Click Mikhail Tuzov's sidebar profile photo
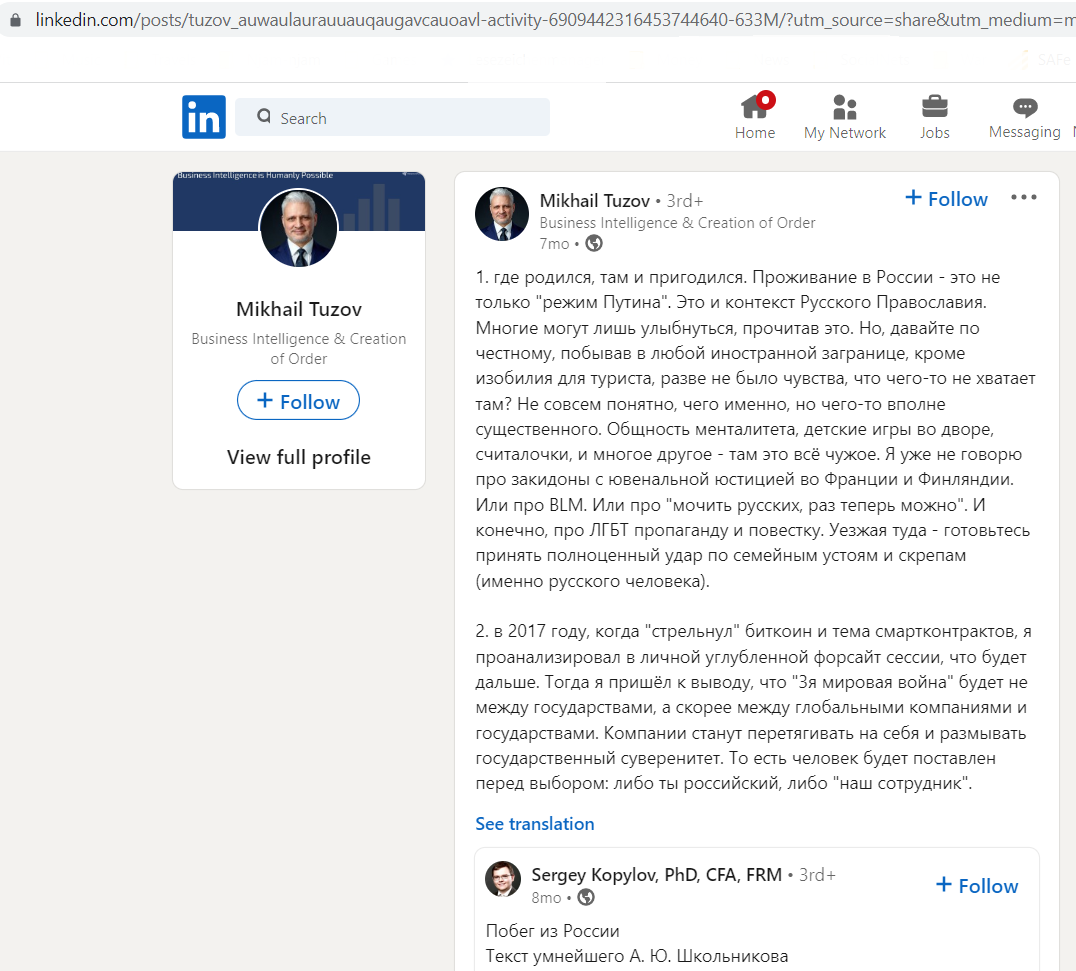Screen dimensions: 1076x971 click(299, 228)
